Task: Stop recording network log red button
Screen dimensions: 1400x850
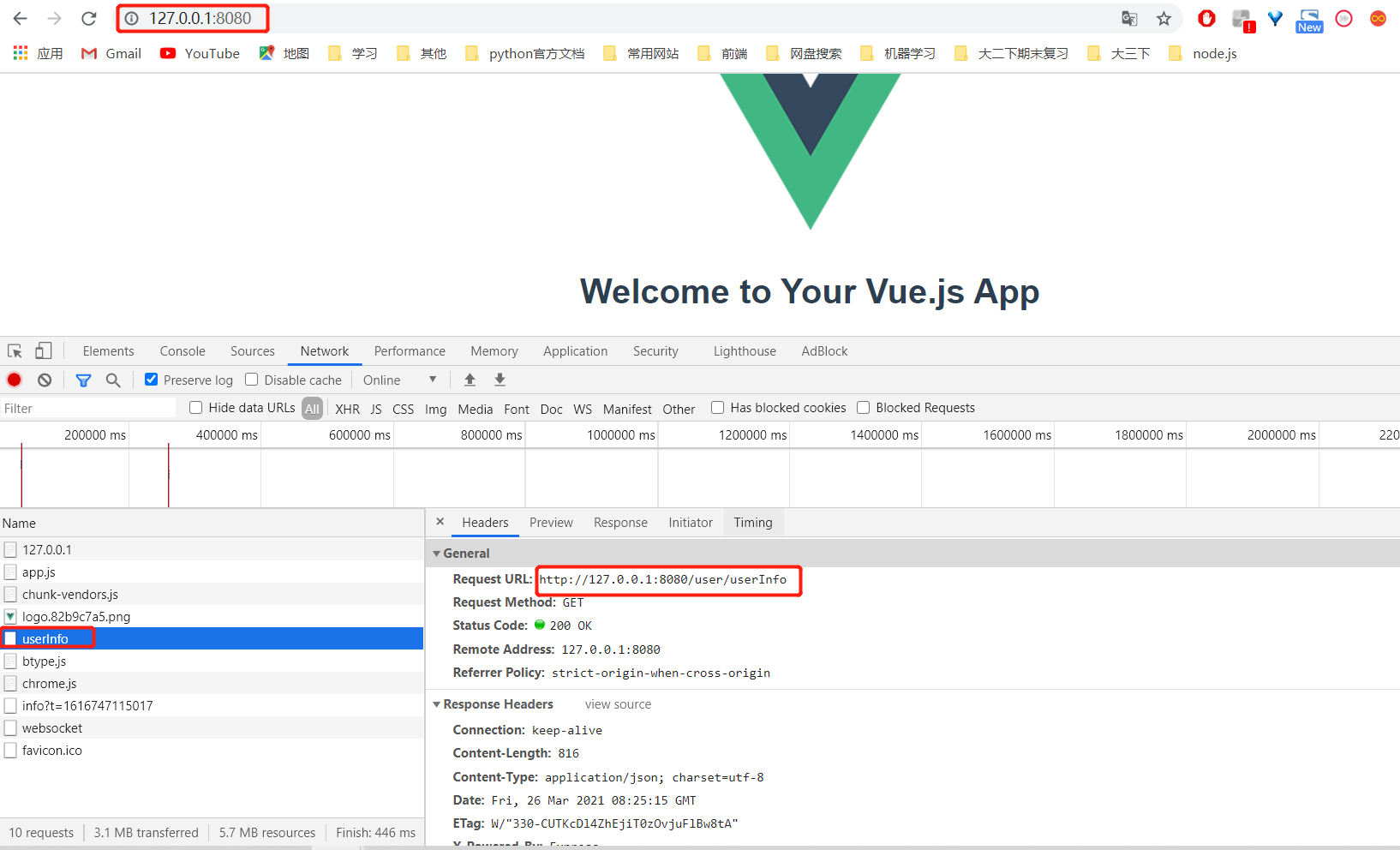Action: 15,380
